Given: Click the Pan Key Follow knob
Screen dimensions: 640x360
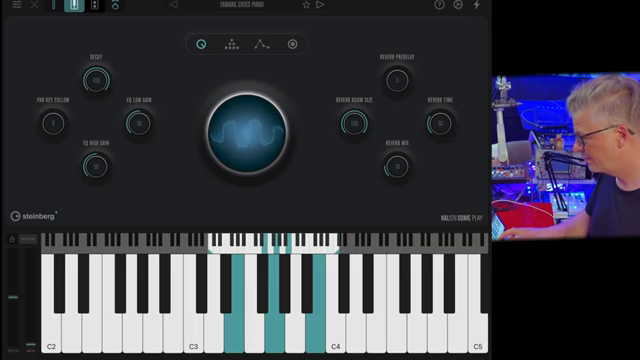Looking at the screenshot, I should tap(53, 124).
